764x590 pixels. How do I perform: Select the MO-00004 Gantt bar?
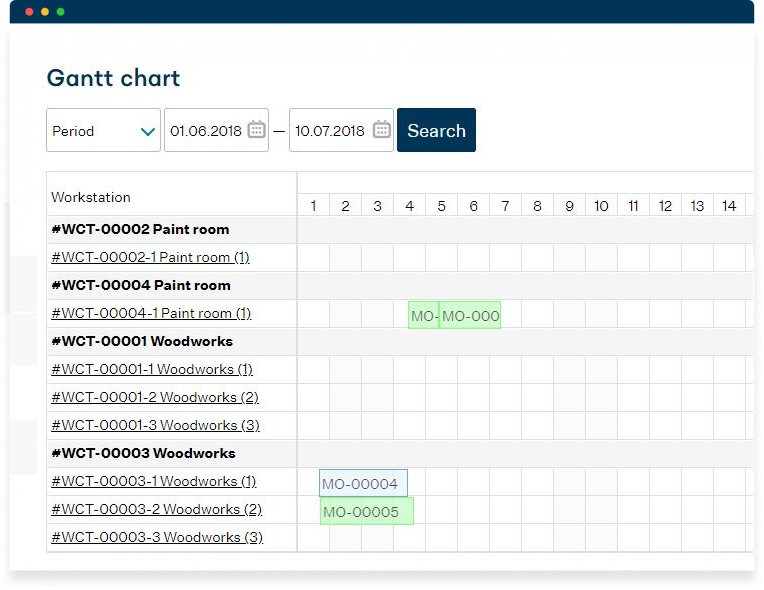[x=363, y=484]
